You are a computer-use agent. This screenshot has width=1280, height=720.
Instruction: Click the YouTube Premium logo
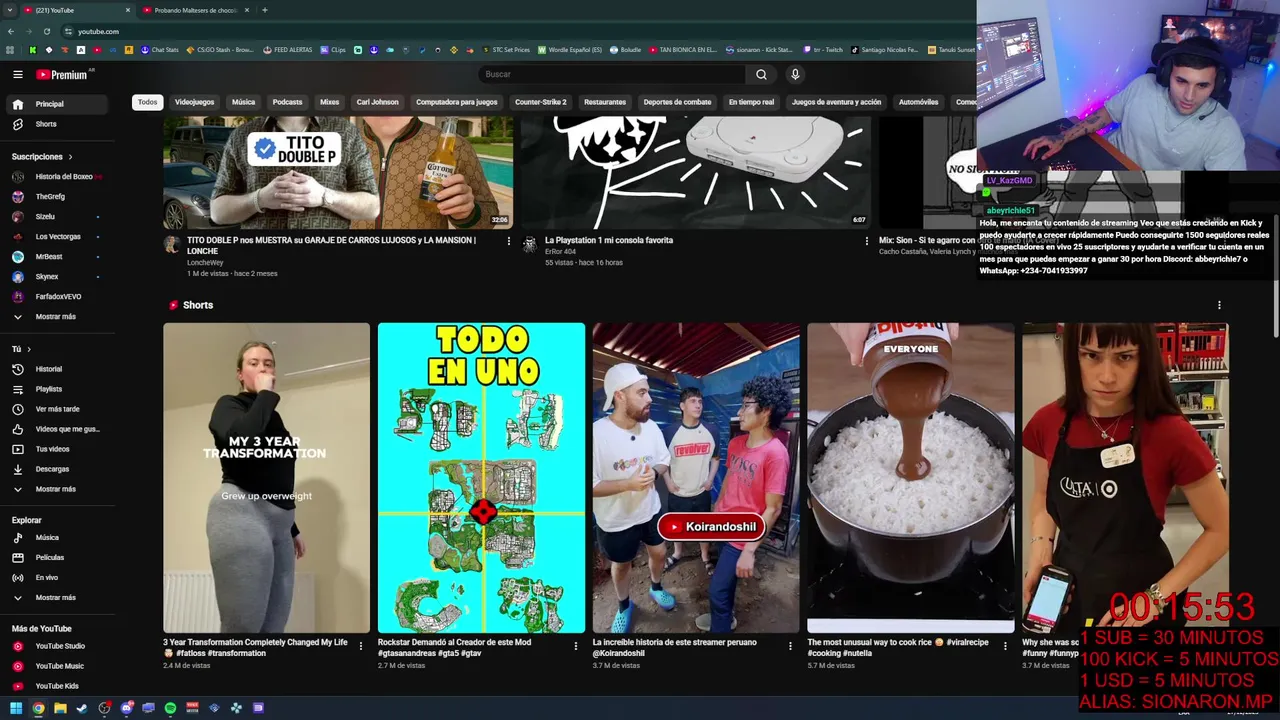(64, 74)
